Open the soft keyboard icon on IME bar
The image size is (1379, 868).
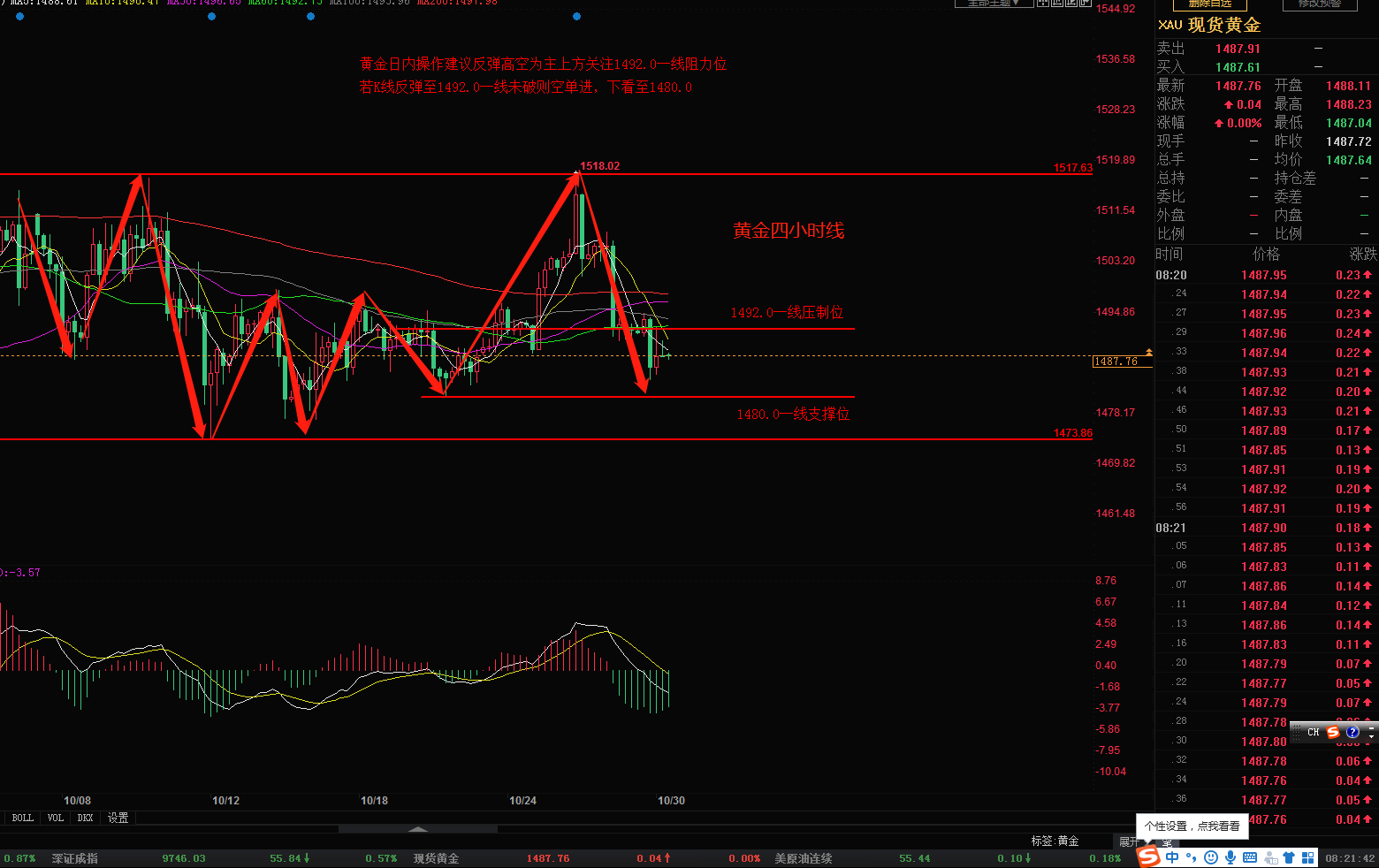tap(1250, 857)
